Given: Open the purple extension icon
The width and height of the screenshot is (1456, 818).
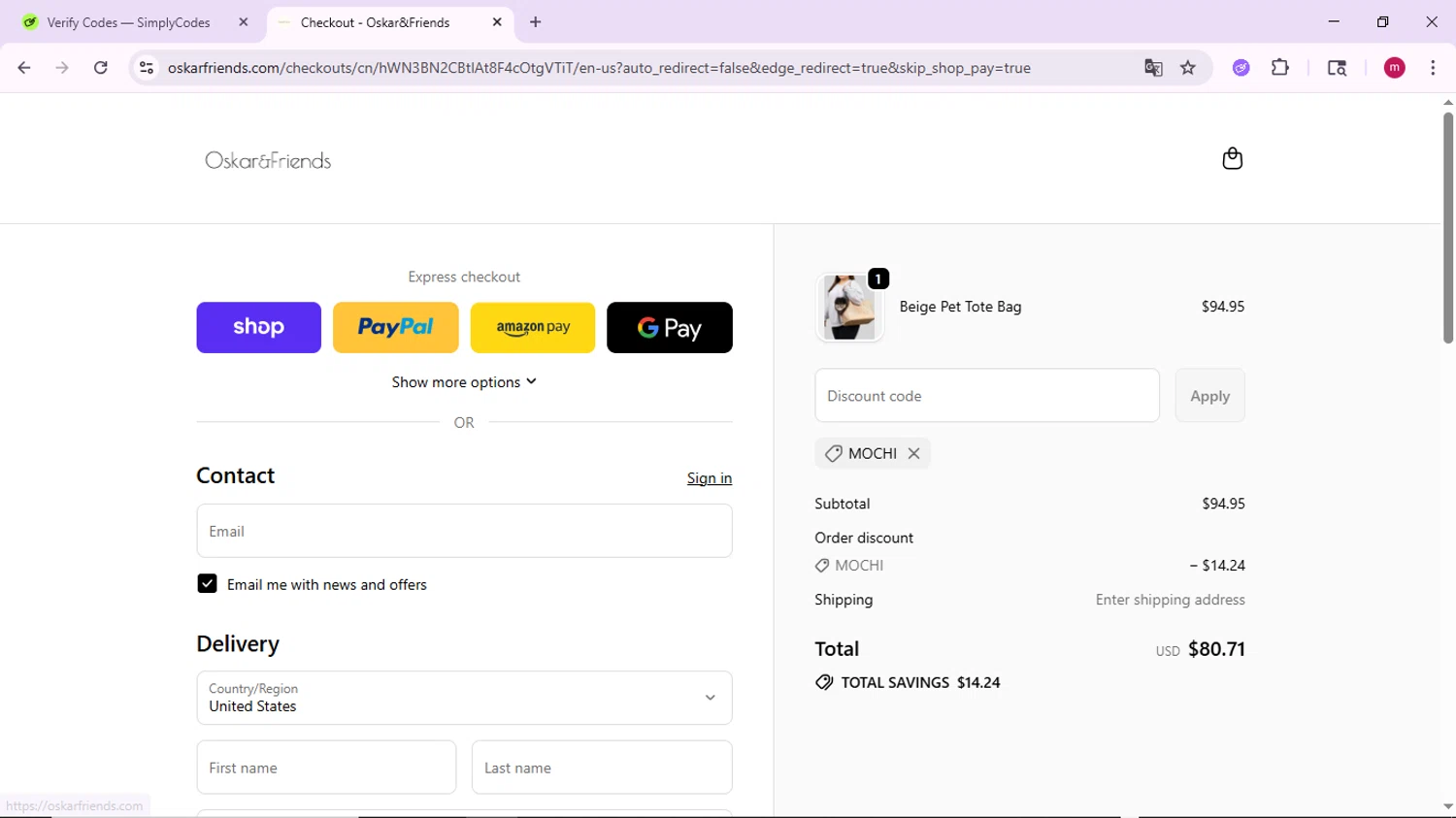Looking at the screenshot, I should [1241, 68].
